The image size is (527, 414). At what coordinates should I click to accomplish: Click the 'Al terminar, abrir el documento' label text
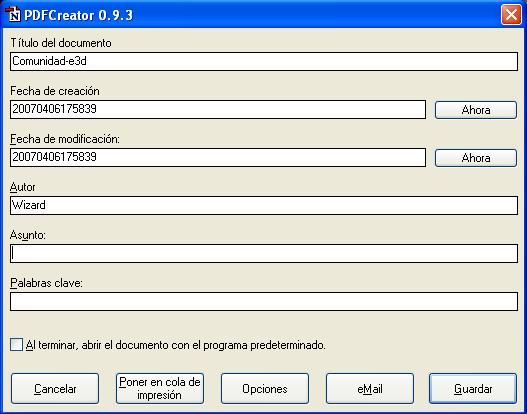click(176, 345)
